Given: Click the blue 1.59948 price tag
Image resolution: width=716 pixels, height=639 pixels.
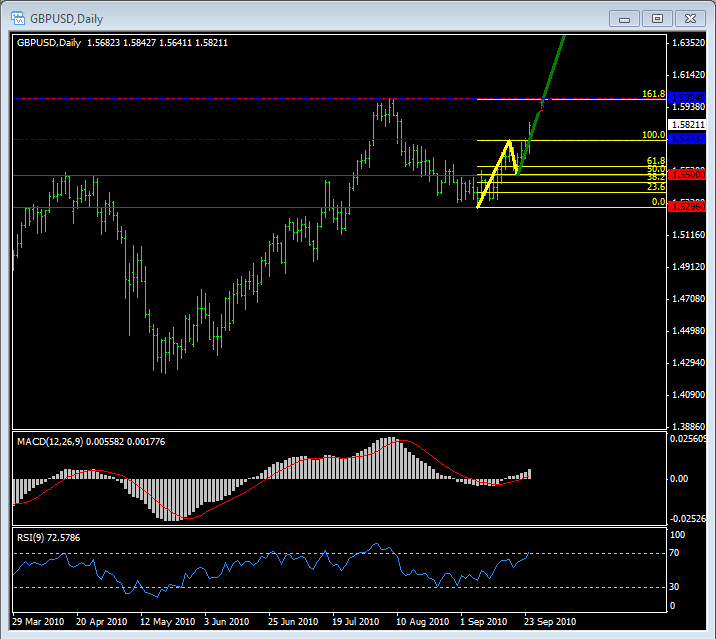Looking at the screenshot, I should coord(686,98).
